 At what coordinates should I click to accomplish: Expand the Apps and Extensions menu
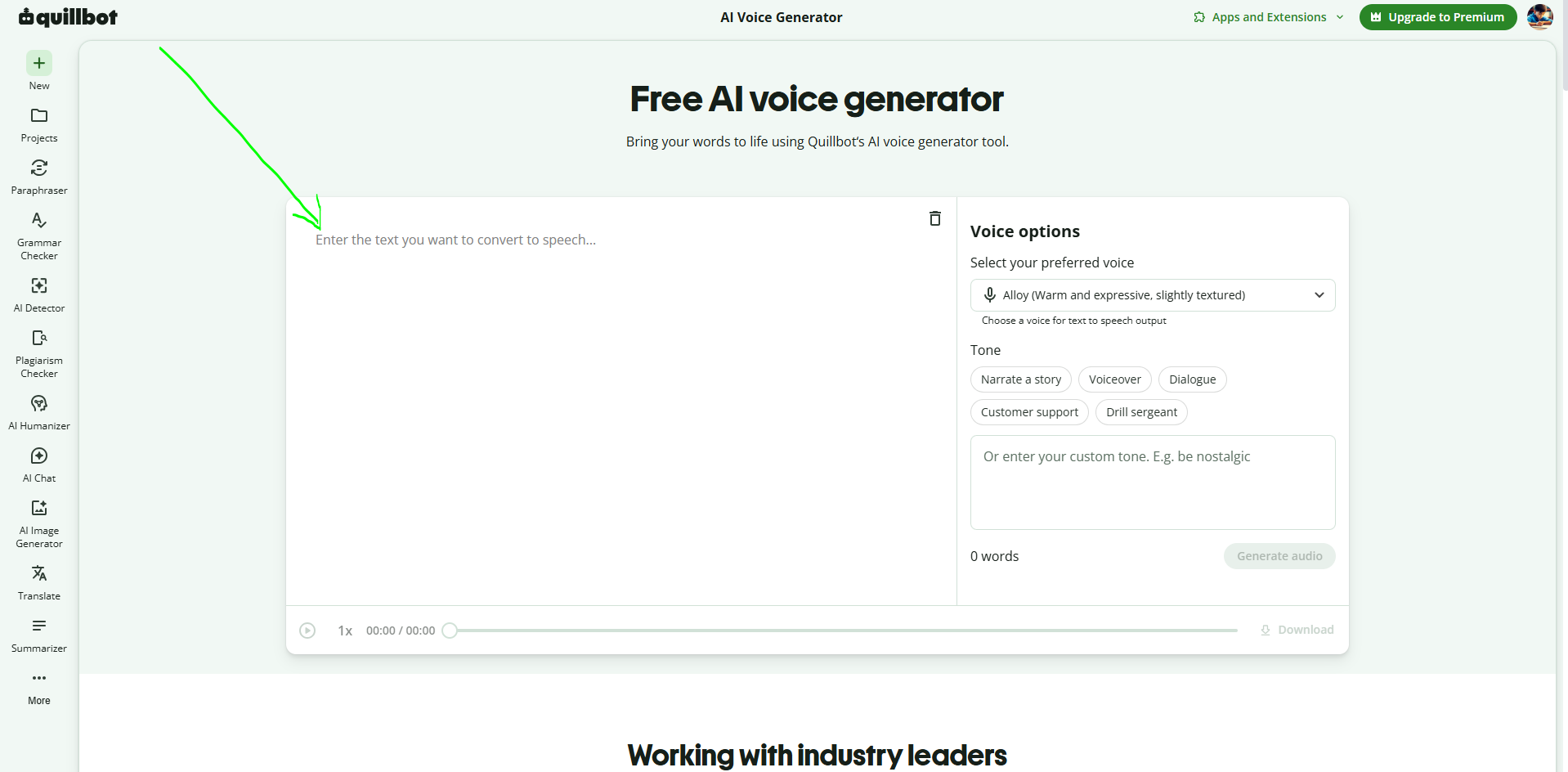tap(1268, 17)
